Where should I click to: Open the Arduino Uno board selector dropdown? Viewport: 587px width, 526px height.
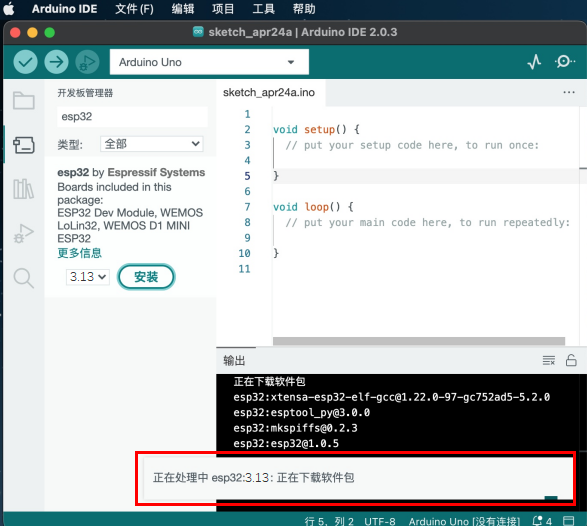click(209, 62)
